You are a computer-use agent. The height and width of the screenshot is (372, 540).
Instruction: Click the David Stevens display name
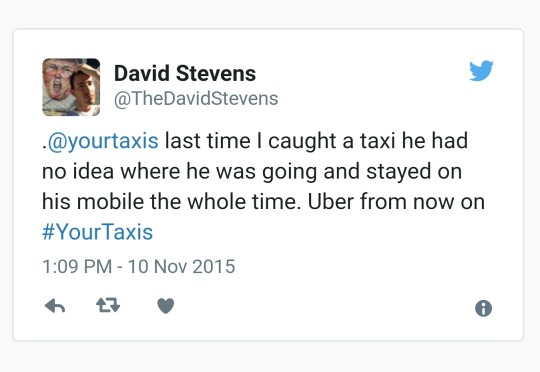(185, 73)
